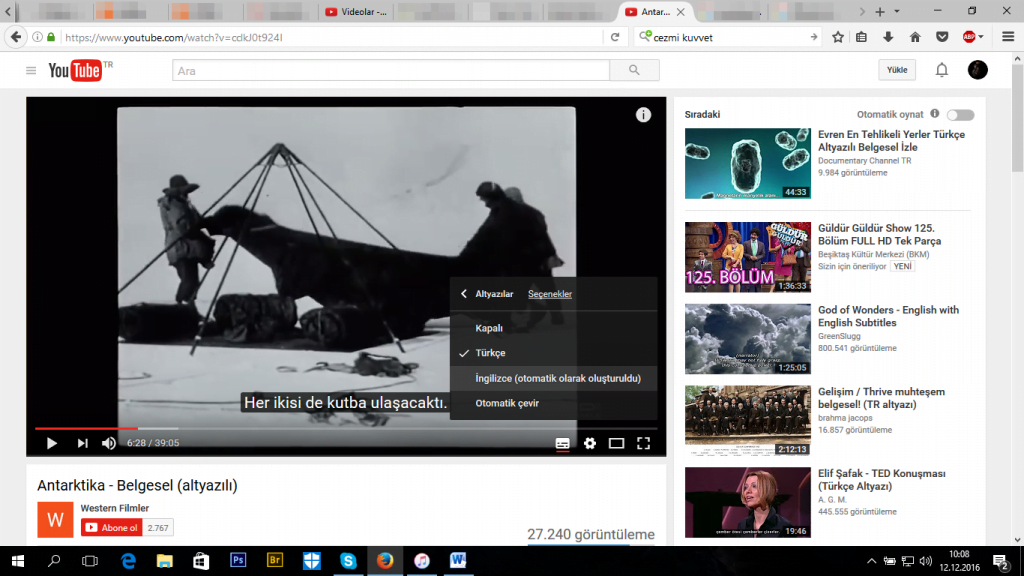Open YouTube notifications bell
This screenshot has width=1024, height=576.
coord(941,70)
